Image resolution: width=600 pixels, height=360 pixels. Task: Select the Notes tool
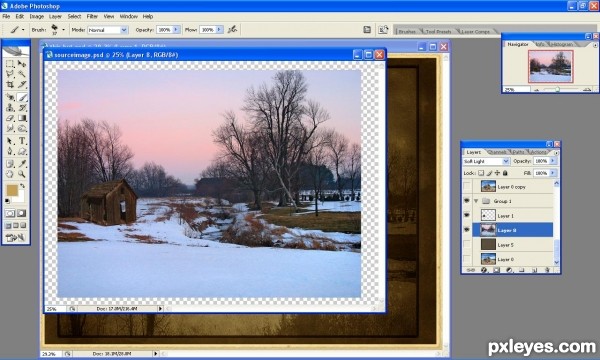tap(10, 164)
